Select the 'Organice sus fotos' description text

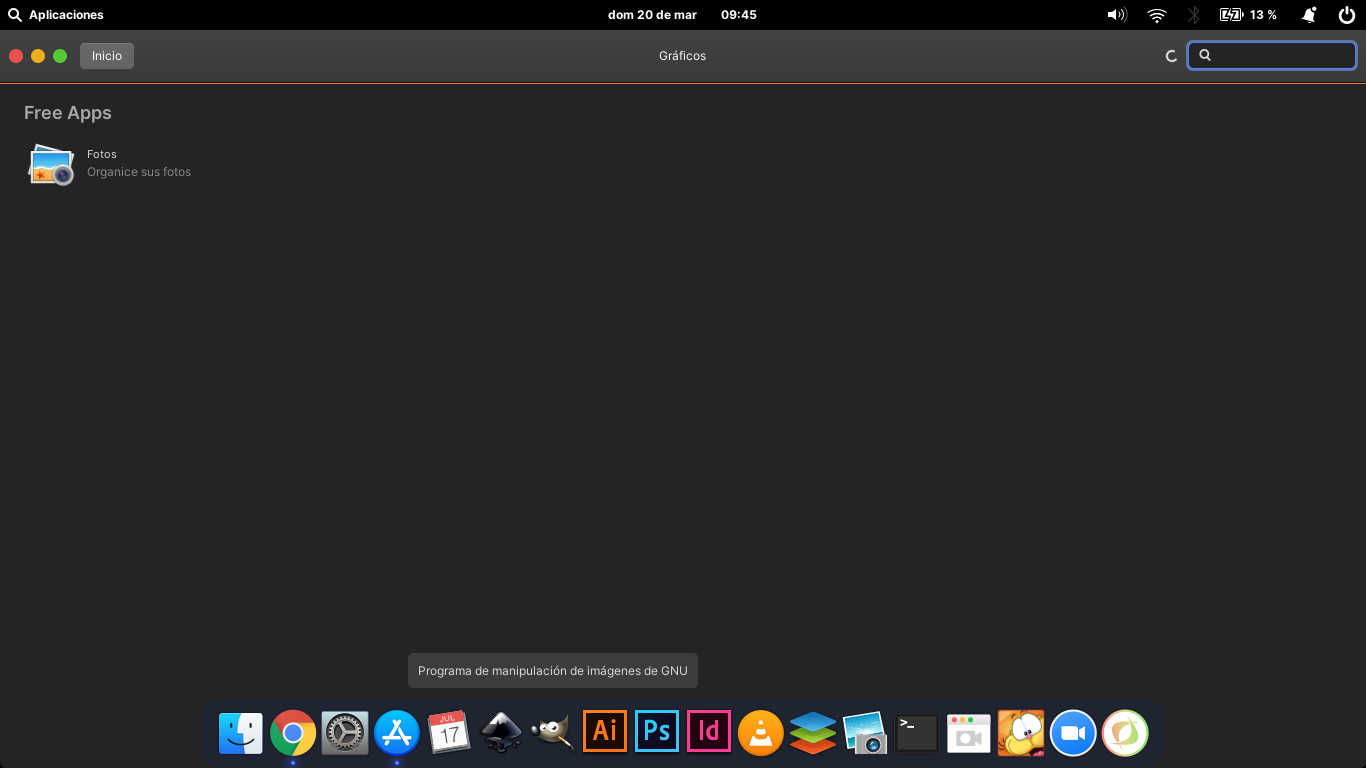click(x=139, y=172)
